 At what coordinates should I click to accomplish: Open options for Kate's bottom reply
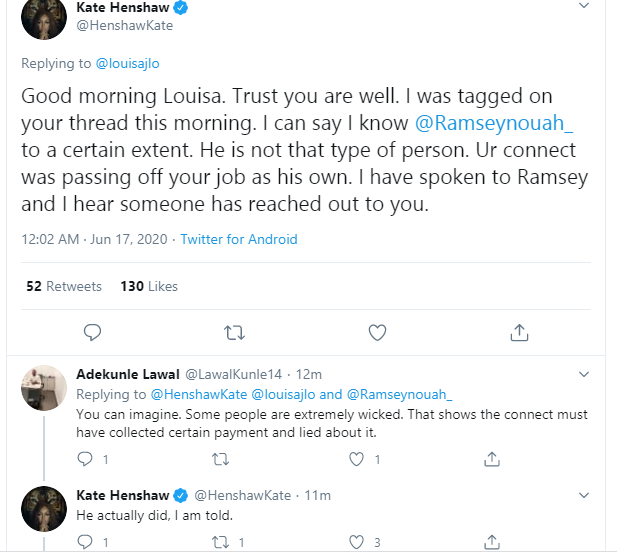click(x=584, y=495)
